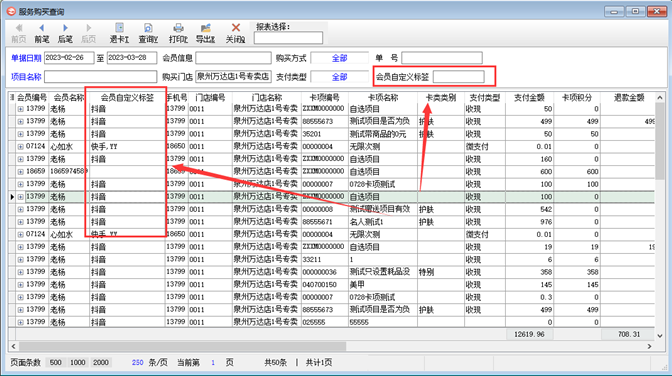Click the vertical scrollbar thumb
The image size is (672, 376).
(660, 141)
